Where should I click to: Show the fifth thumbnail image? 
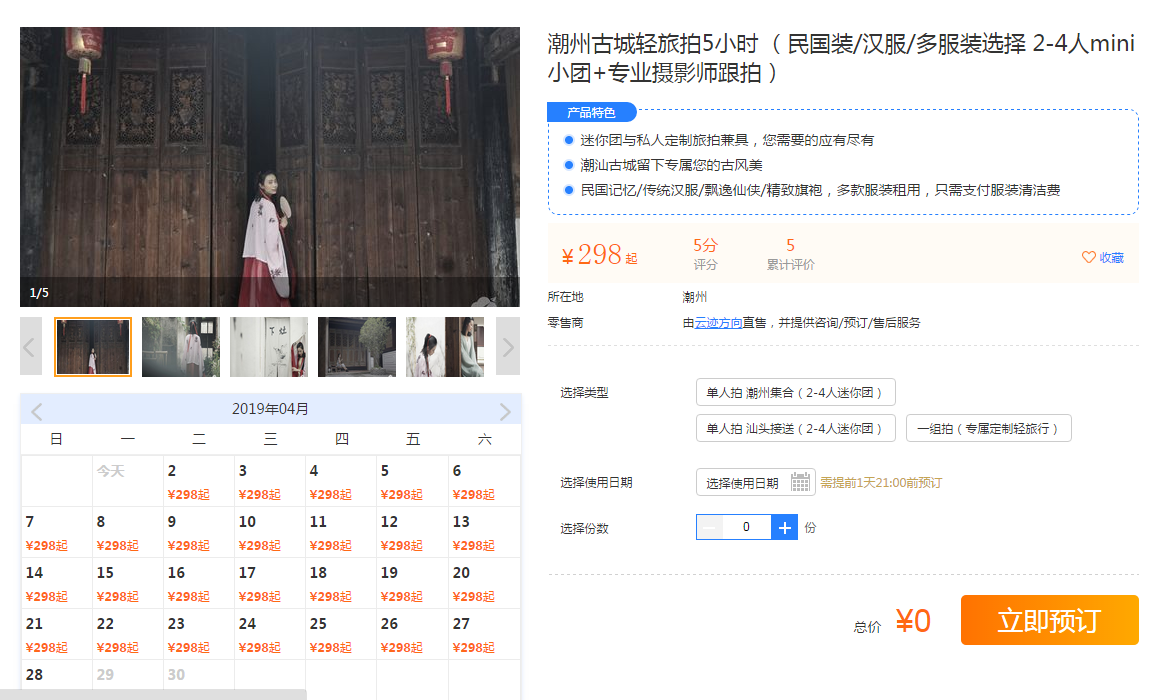[x=444, y=347]
